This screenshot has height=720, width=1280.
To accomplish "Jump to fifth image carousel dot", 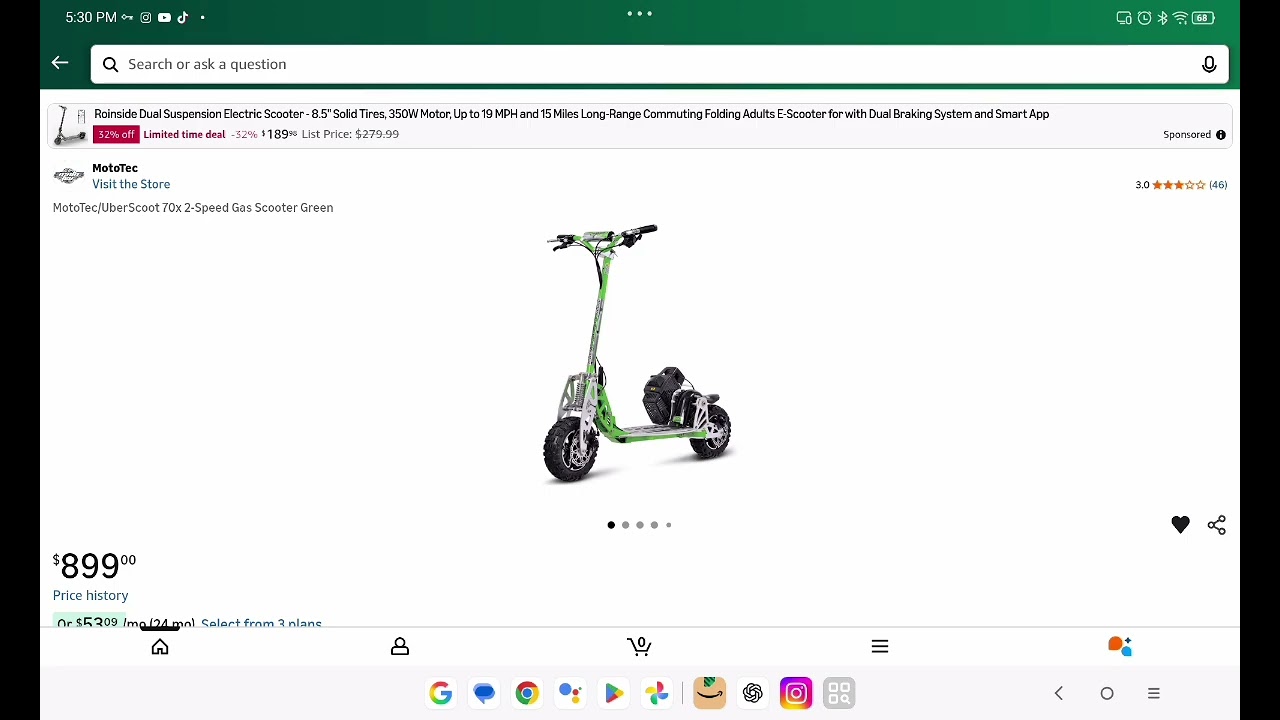I will click(668, 525).
